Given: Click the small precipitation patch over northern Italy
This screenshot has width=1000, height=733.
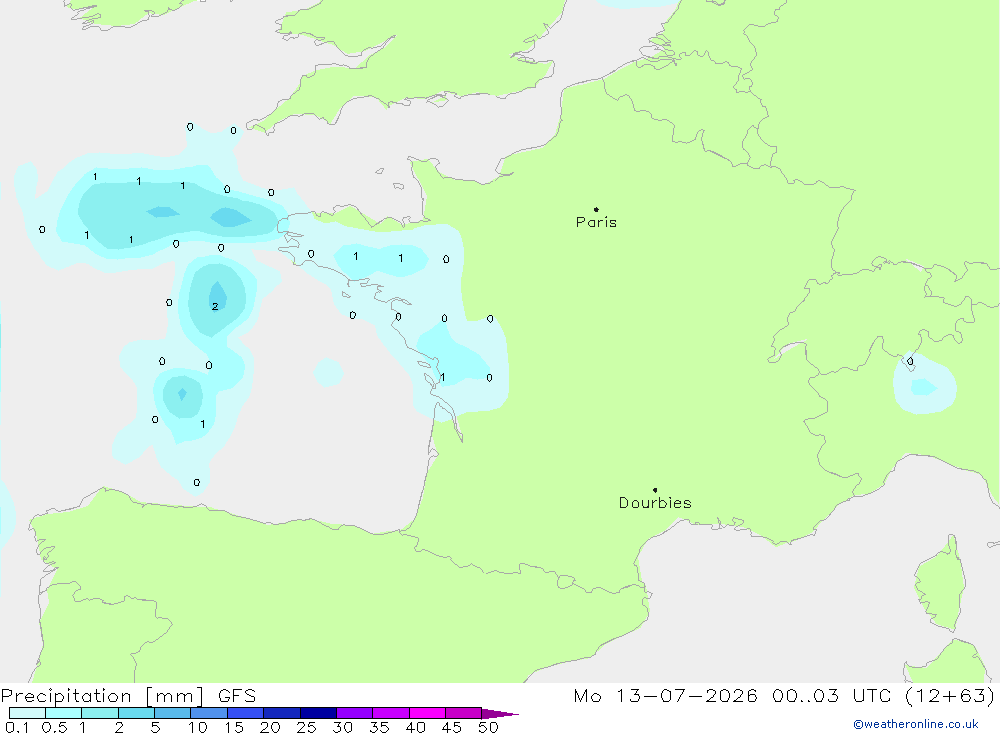Looking at the screenshot, I should pyautogui.click(x=924, y=383).
